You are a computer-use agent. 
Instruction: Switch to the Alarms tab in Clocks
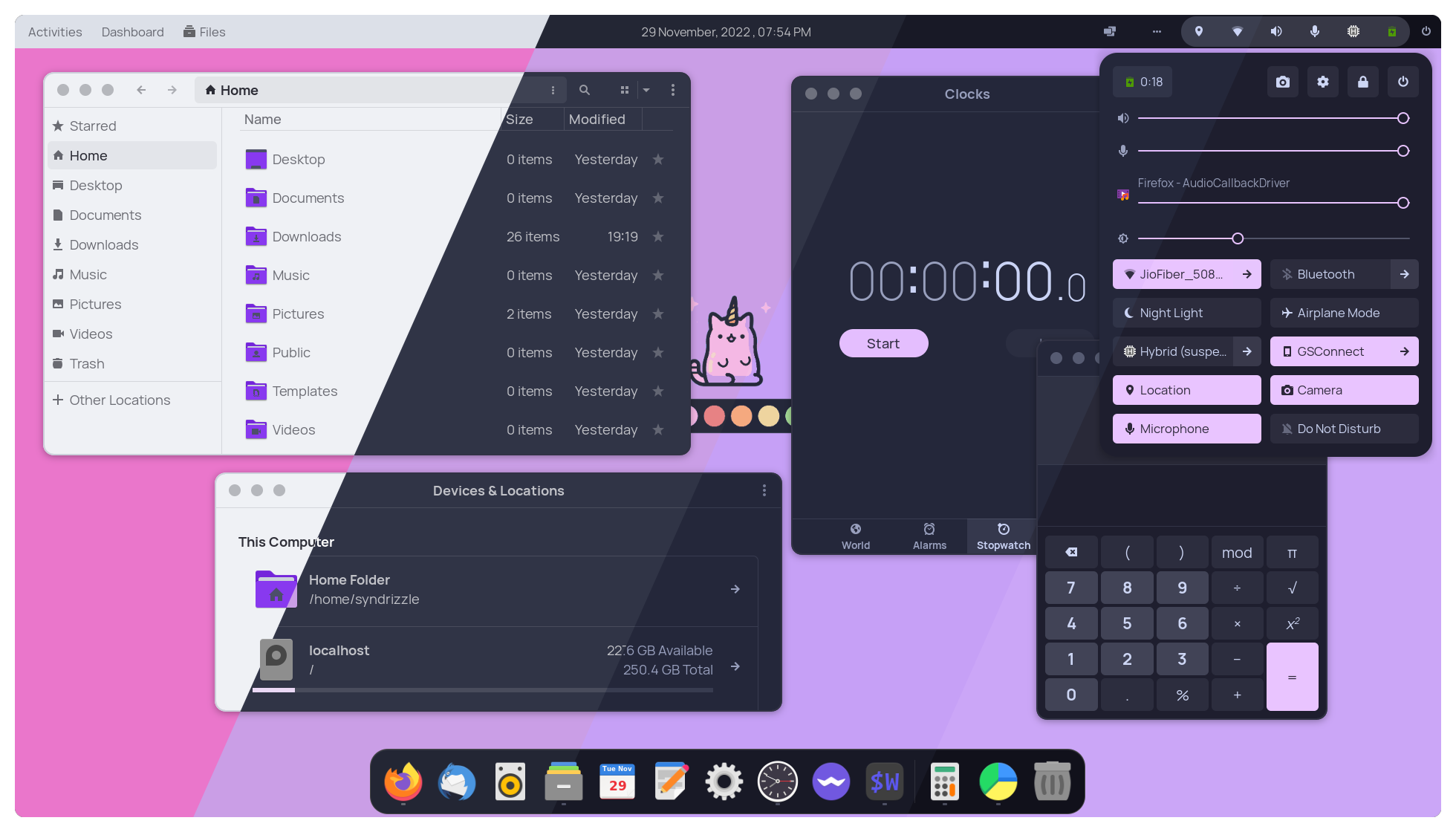coord(929,536)
